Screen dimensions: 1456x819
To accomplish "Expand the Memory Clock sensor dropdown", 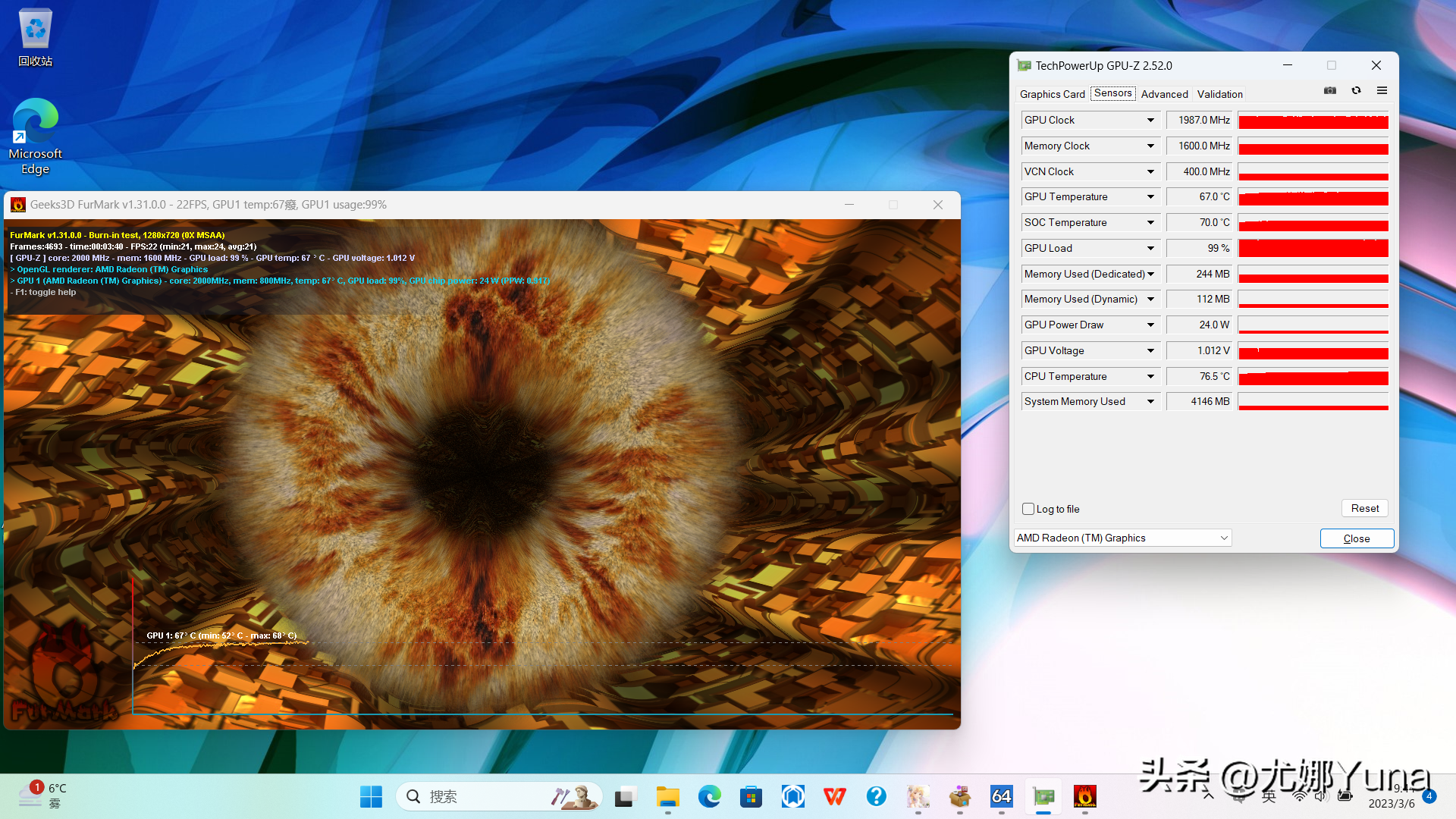I will [x=1150, y=146].
